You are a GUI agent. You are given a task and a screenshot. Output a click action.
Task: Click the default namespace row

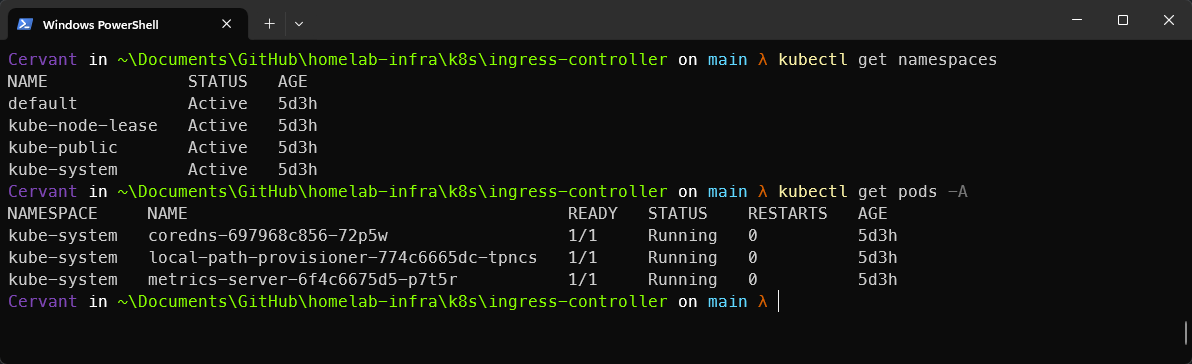pos(162,103)
